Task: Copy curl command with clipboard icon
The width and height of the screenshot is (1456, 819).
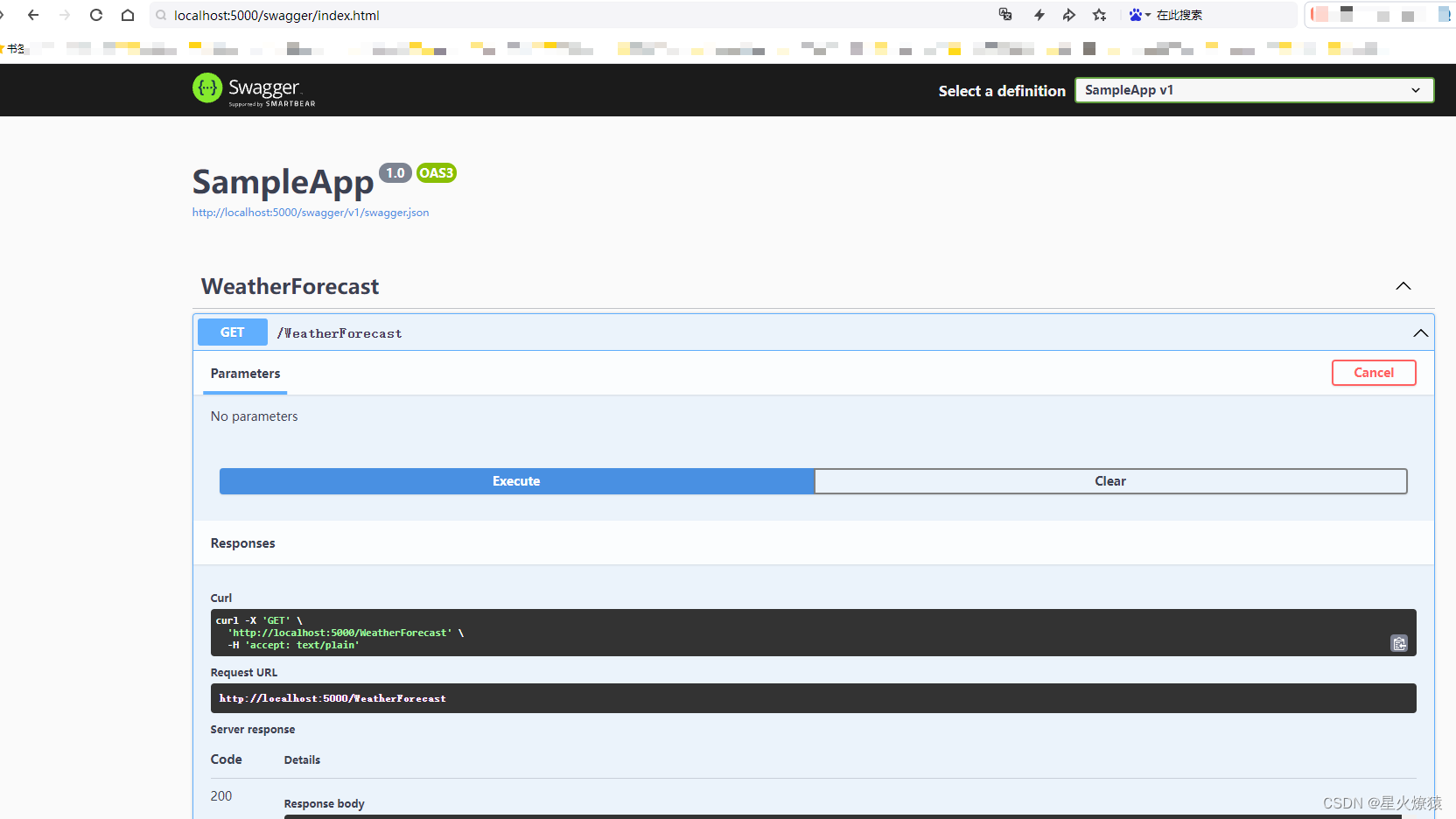Action: (x=1399, y=644)
